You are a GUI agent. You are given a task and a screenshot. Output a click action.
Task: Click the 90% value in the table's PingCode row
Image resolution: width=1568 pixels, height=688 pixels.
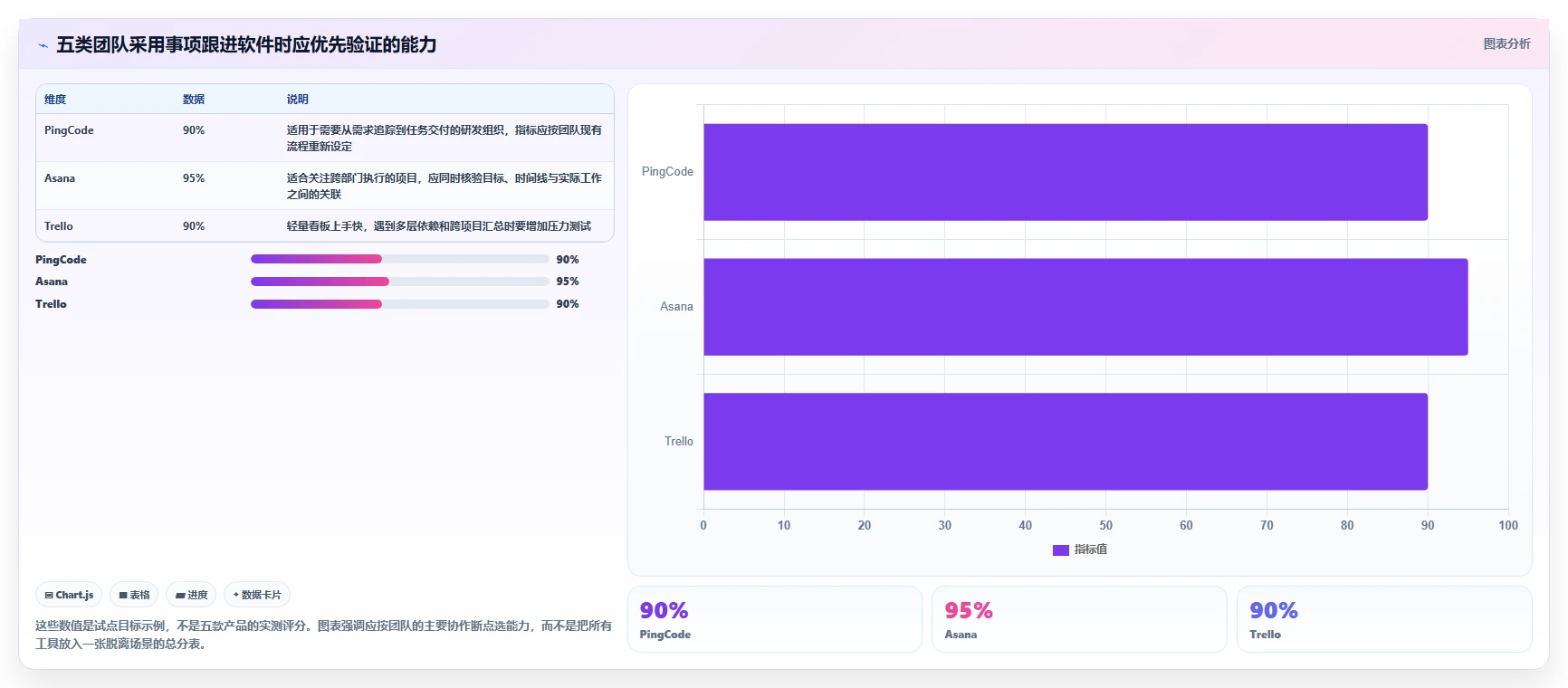point(194,130)
